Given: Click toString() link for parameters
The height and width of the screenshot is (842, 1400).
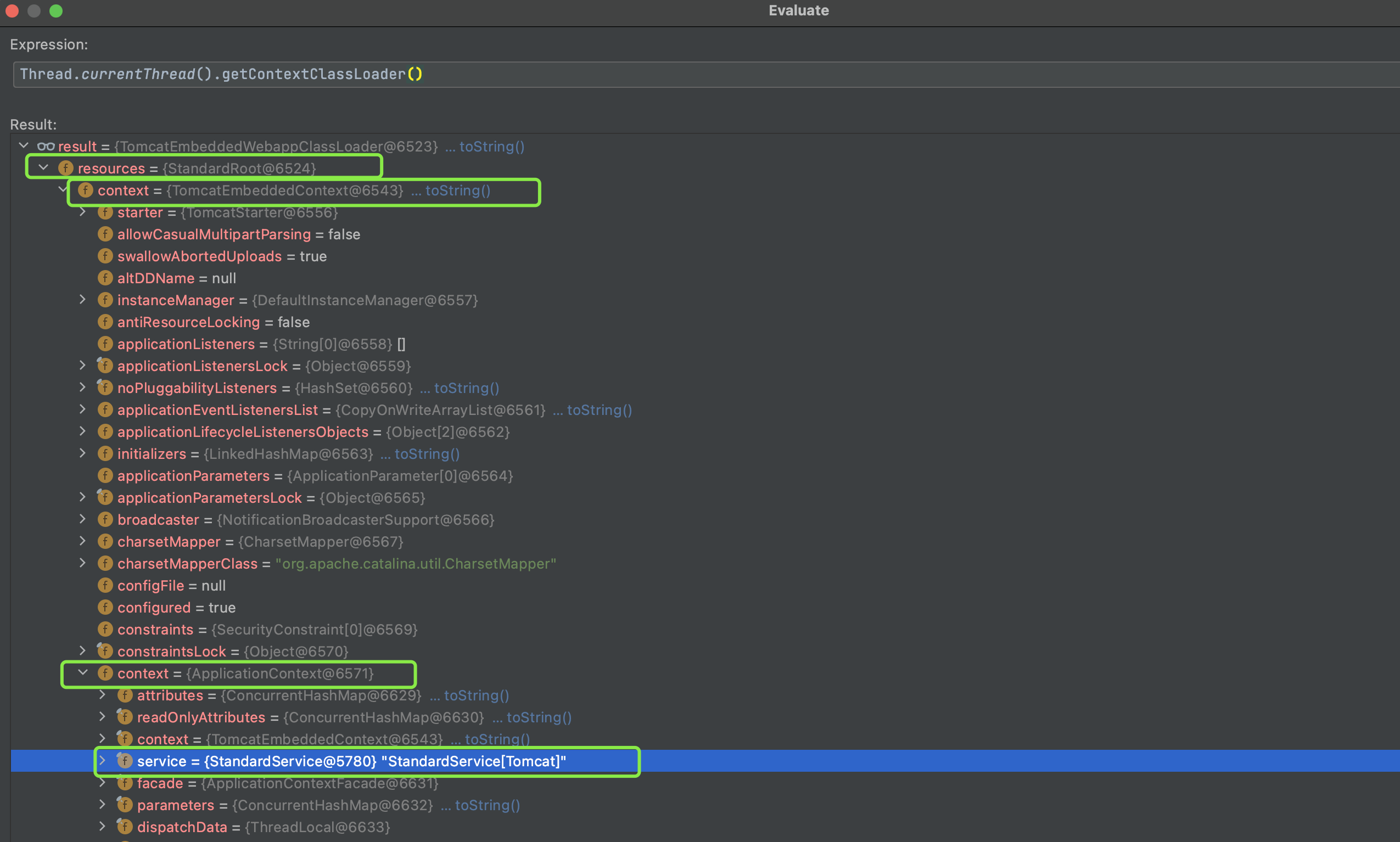Looking at the screenshot, I should pyautogui.click(x=487, y=805).
